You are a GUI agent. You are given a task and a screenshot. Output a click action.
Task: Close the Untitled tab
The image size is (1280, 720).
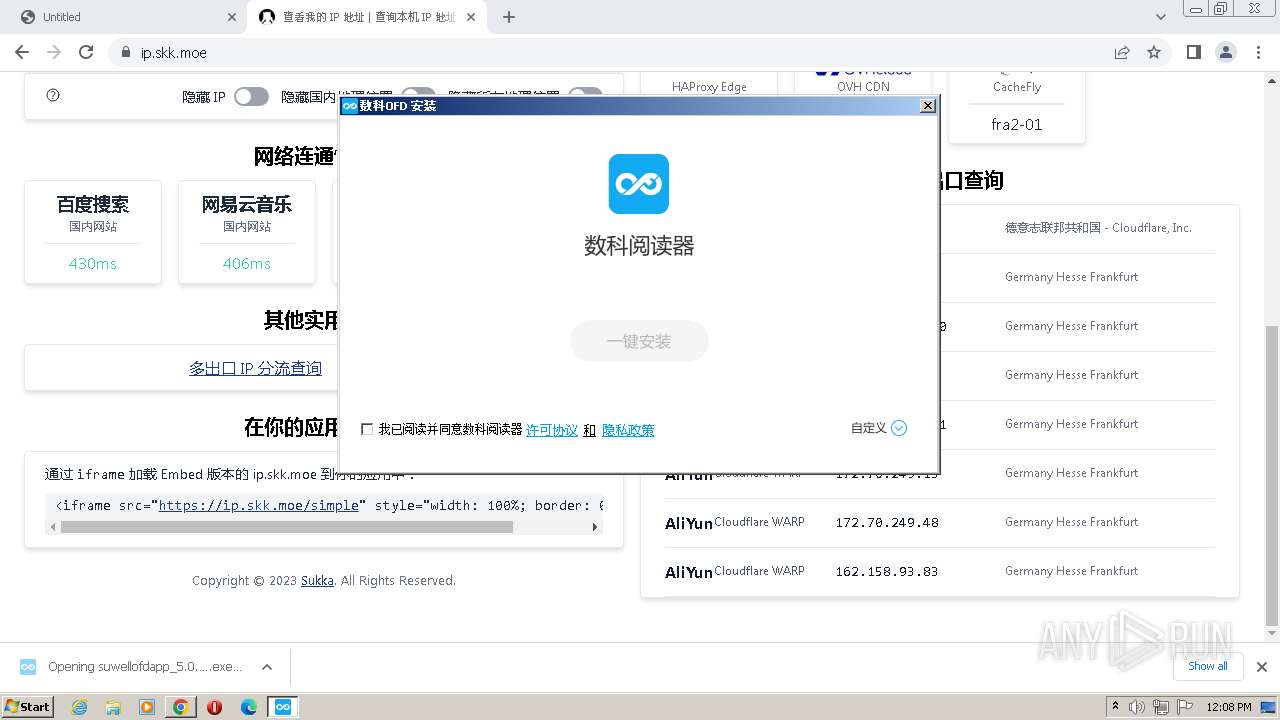(232, 17)
